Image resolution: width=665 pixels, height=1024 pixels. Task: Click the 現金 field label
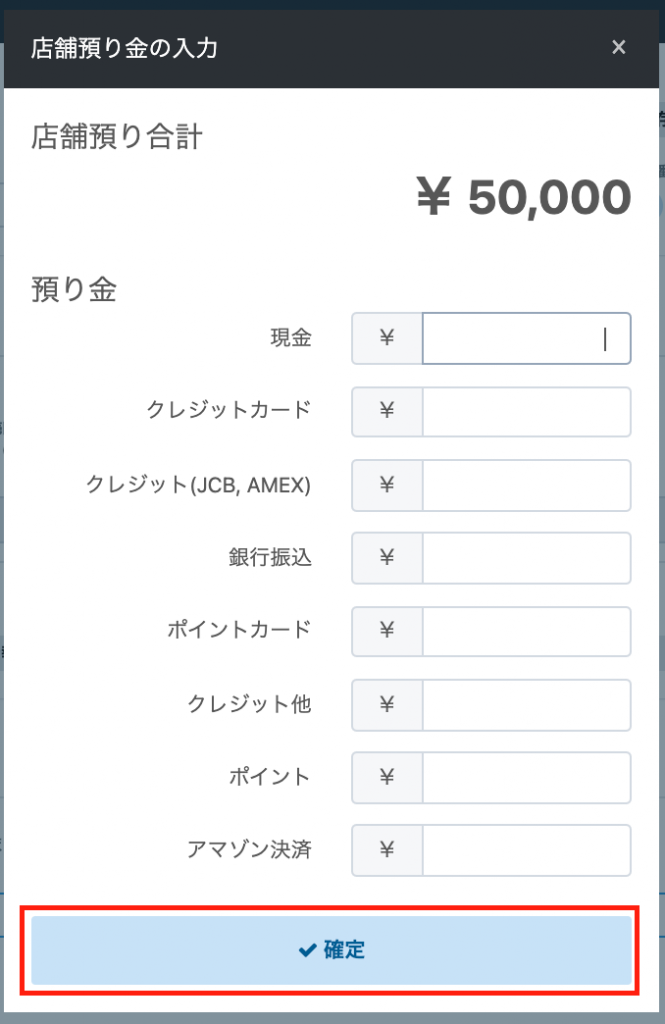click(x=291, y=339)
